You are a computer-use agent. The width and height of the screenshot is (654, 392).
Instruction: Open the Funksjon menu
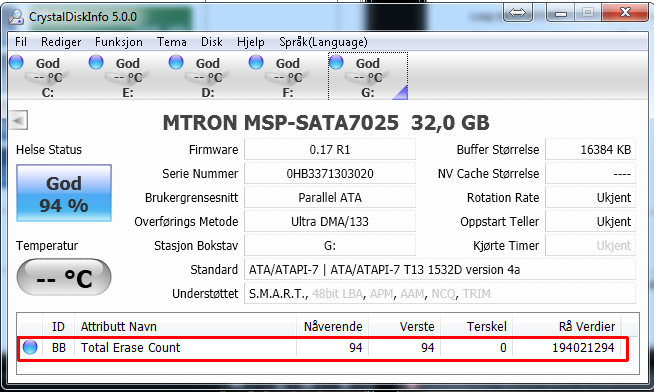(x=119, y=42)
